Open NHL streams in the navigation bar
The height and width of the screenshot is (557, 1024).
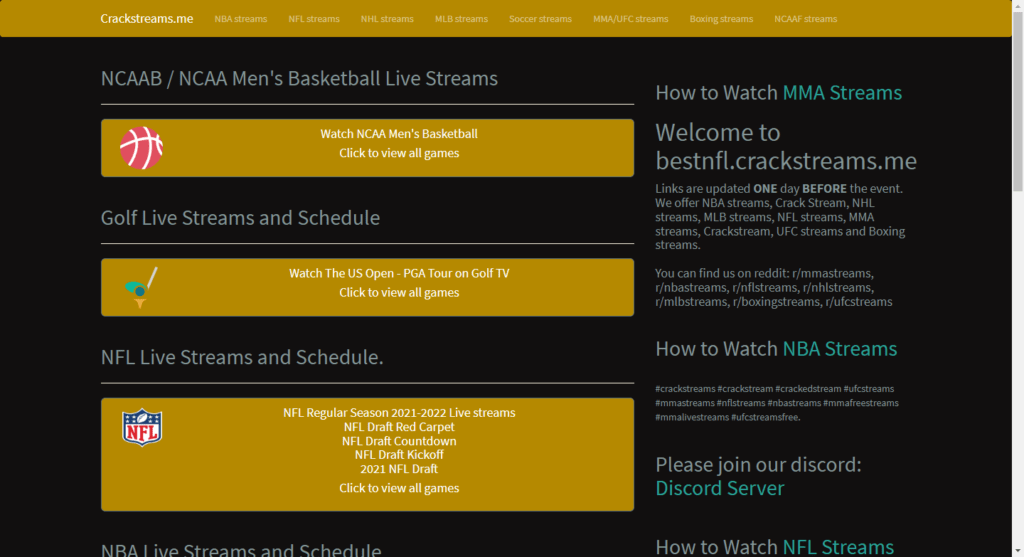[x=387, y=19]
